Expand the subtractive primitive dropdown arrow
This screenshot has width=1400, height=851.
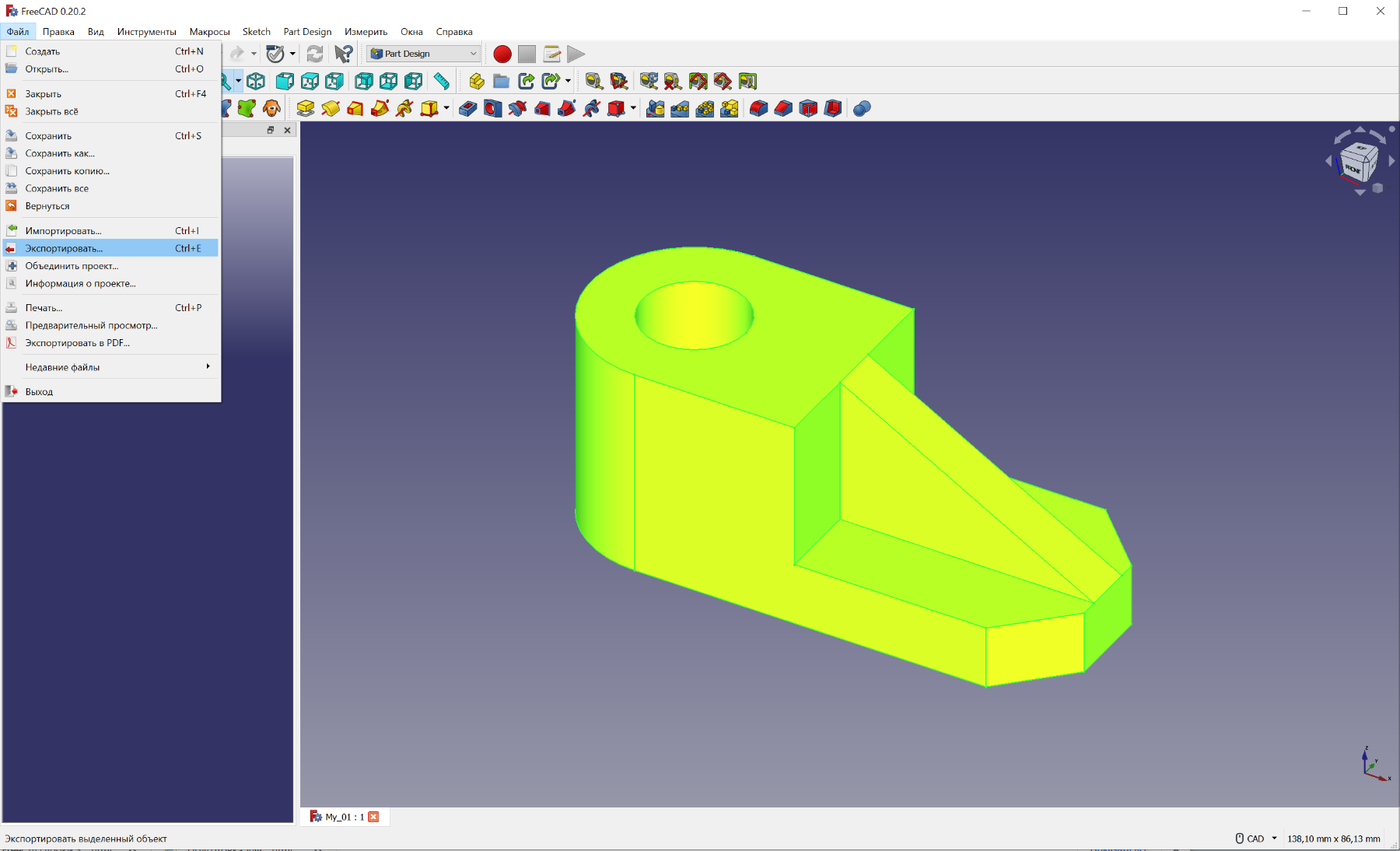pos(633,108)
